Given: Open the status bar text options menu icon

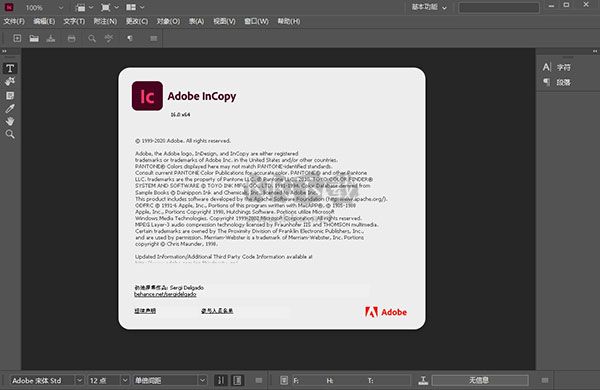Looking at the screenshot, I should coord(259,380).
